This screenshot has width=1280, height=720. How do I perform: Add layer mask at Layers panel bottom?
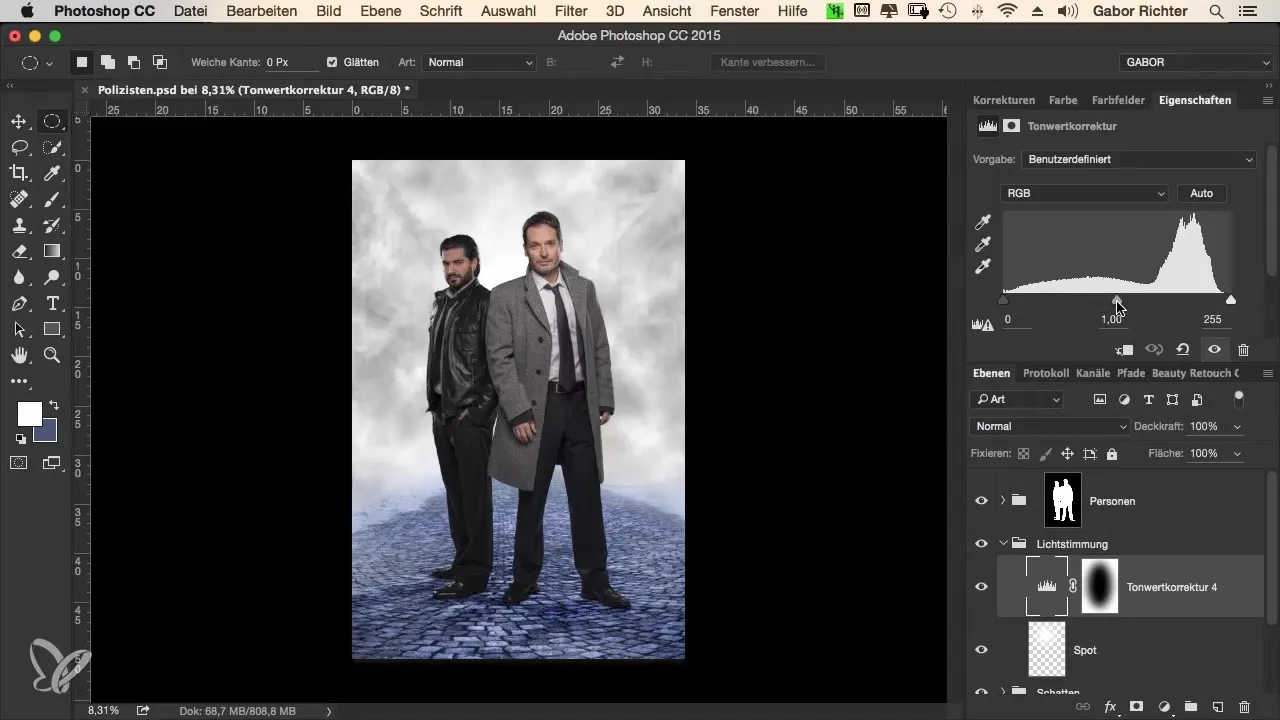tap(1136, 706)
